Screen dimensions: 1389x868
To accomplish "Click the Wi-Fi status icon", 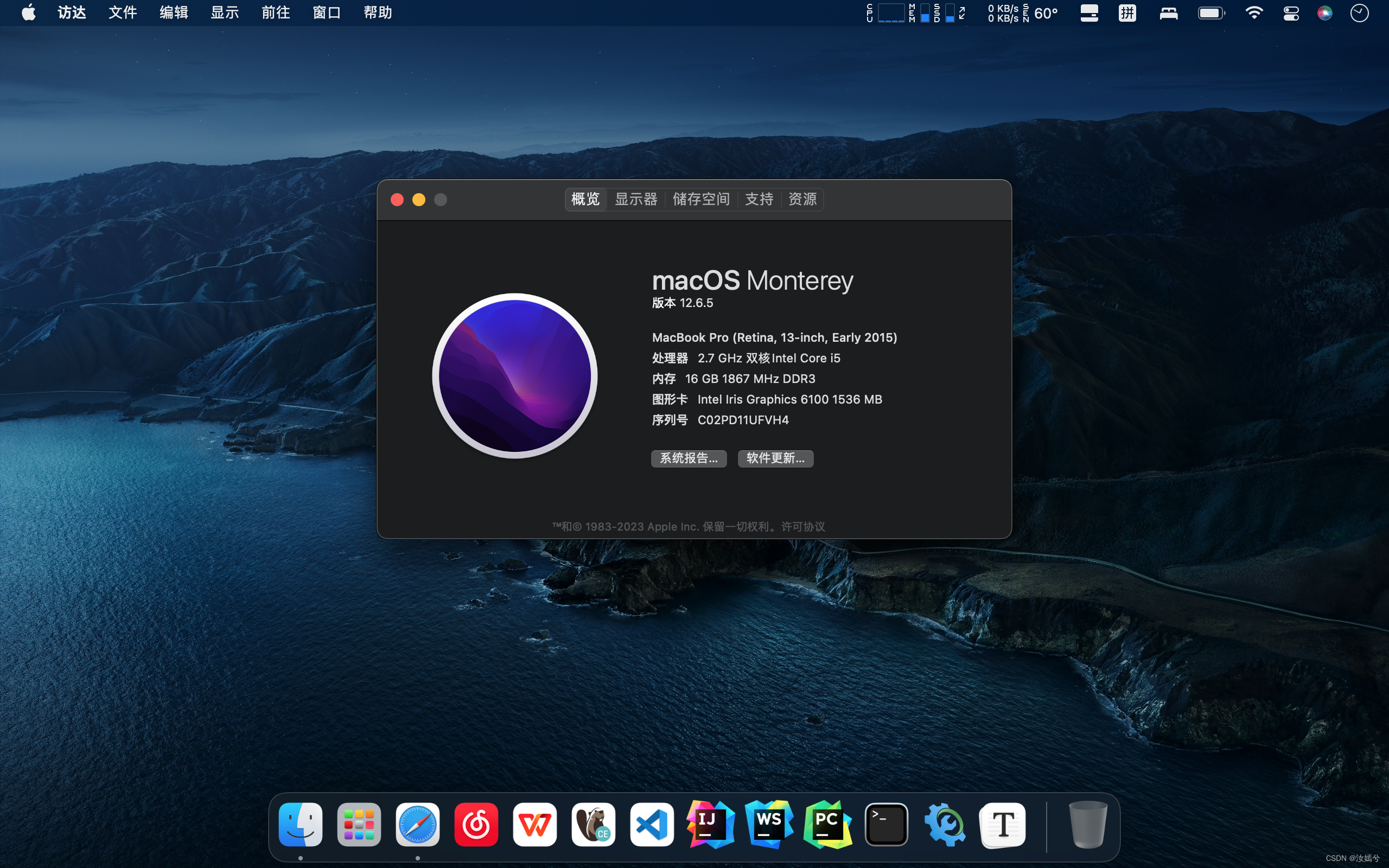I will point(1253,12).
